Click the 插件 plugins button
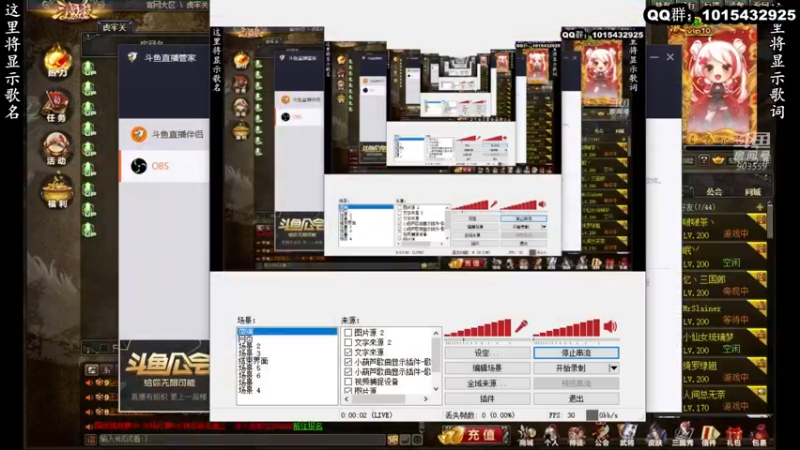 coord(487,398)
